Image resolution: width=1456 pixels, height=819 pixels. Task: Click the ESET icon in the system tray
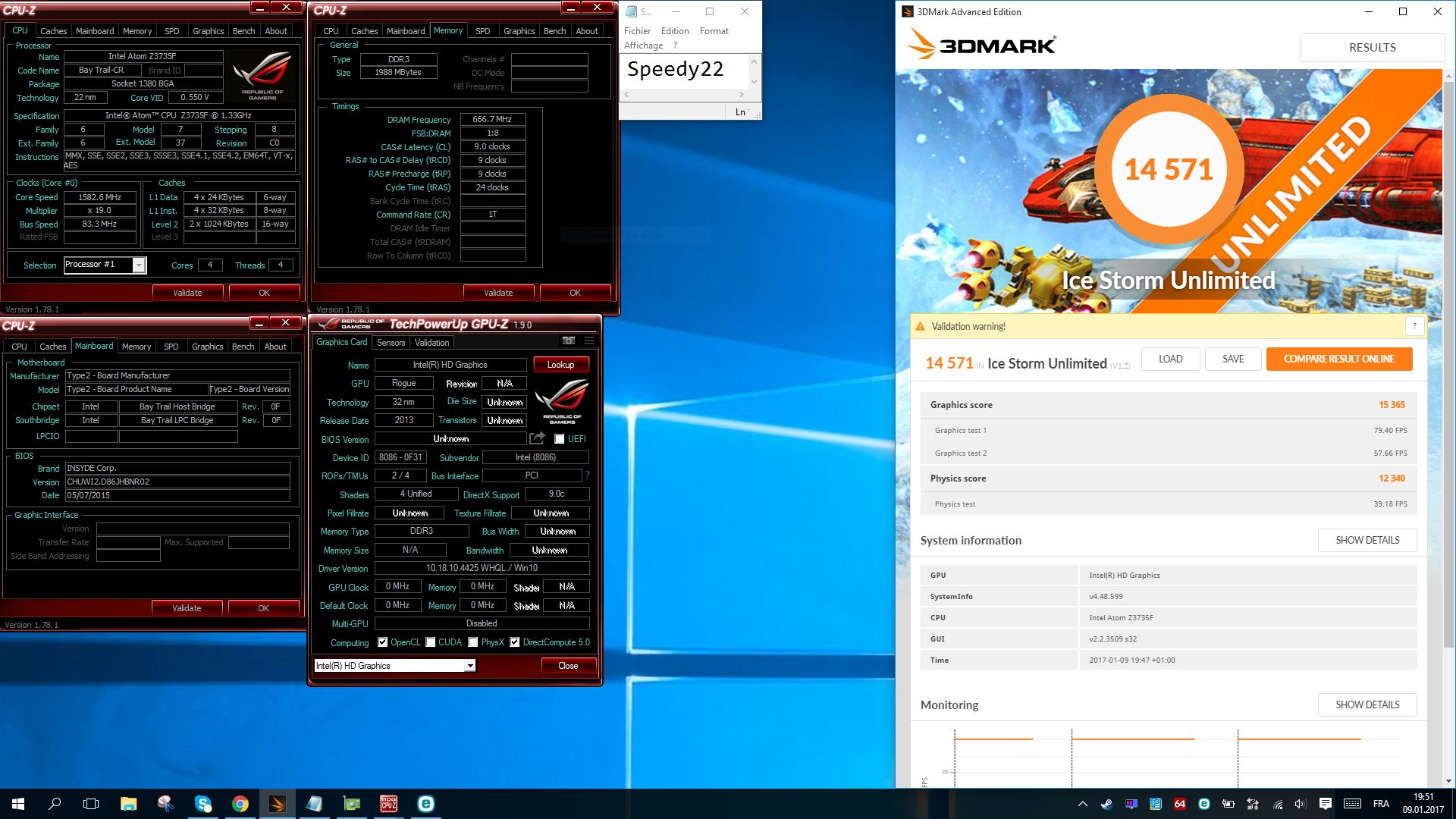point(1204,804)
